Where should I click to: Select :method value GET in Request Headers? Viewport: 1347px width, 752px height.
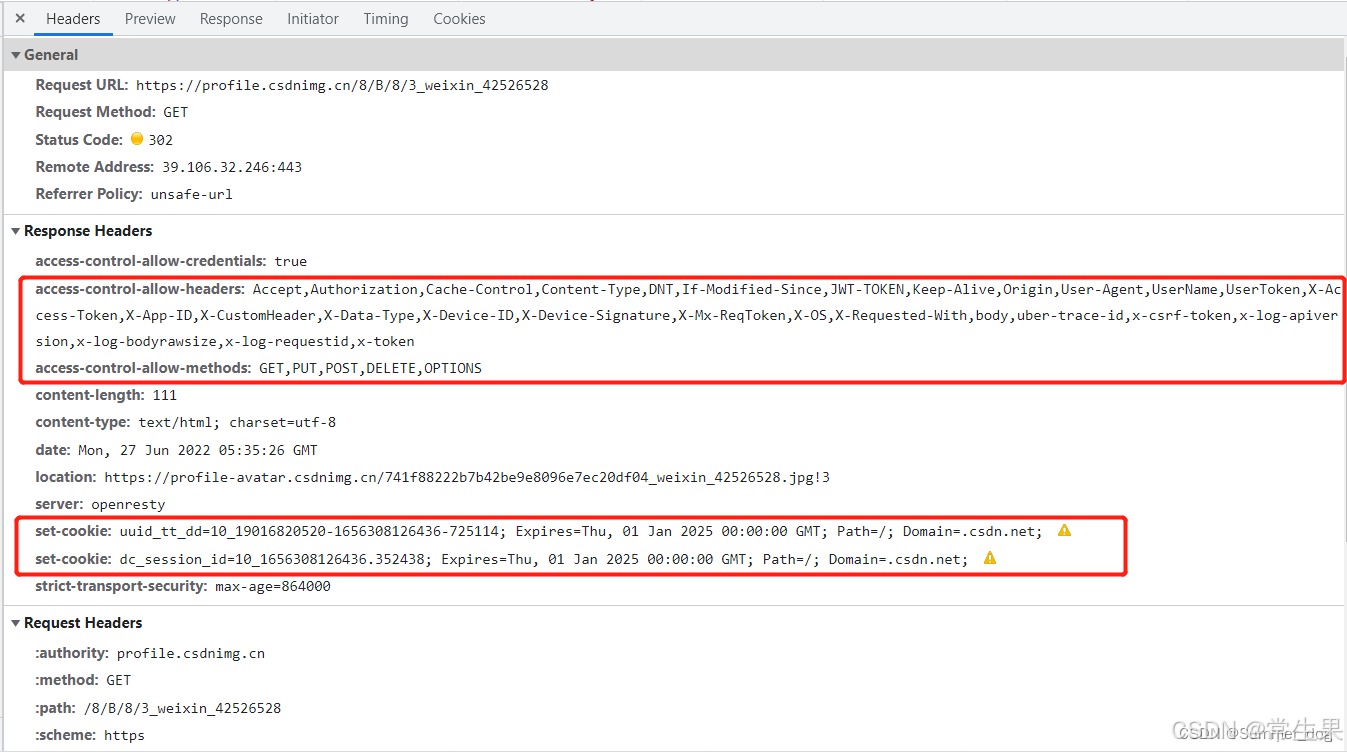119,680
